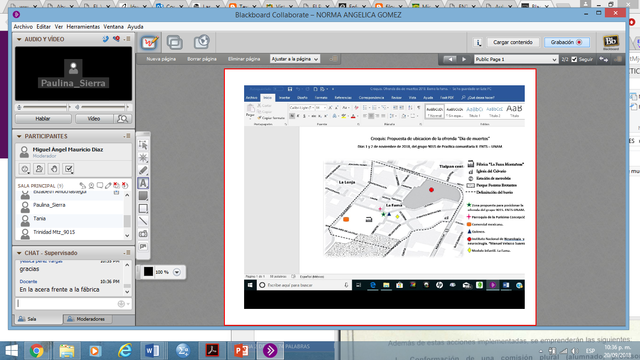Open the Ajustar a la página zoom dropdown
The height and width of the screenshot is (360, 640).
click(295, 59)
